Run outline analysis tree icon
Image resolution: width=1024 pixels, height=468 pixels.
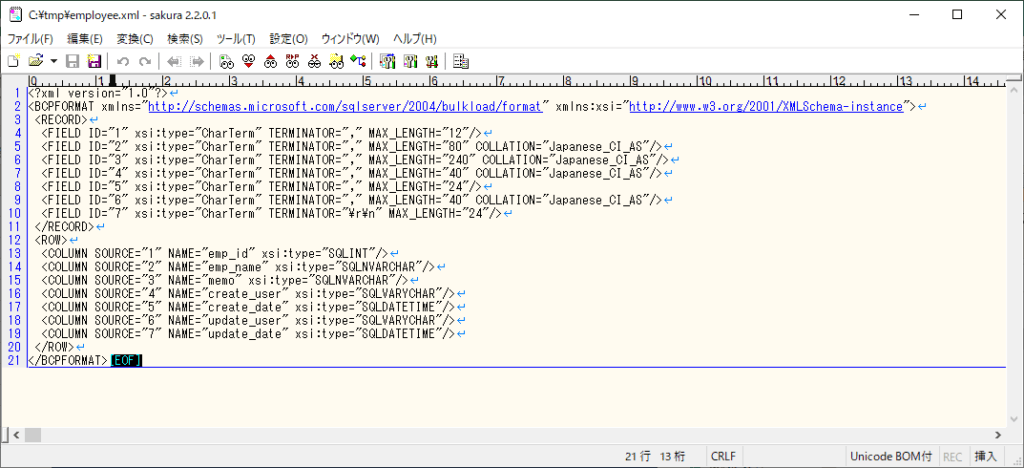click(358, 62)
